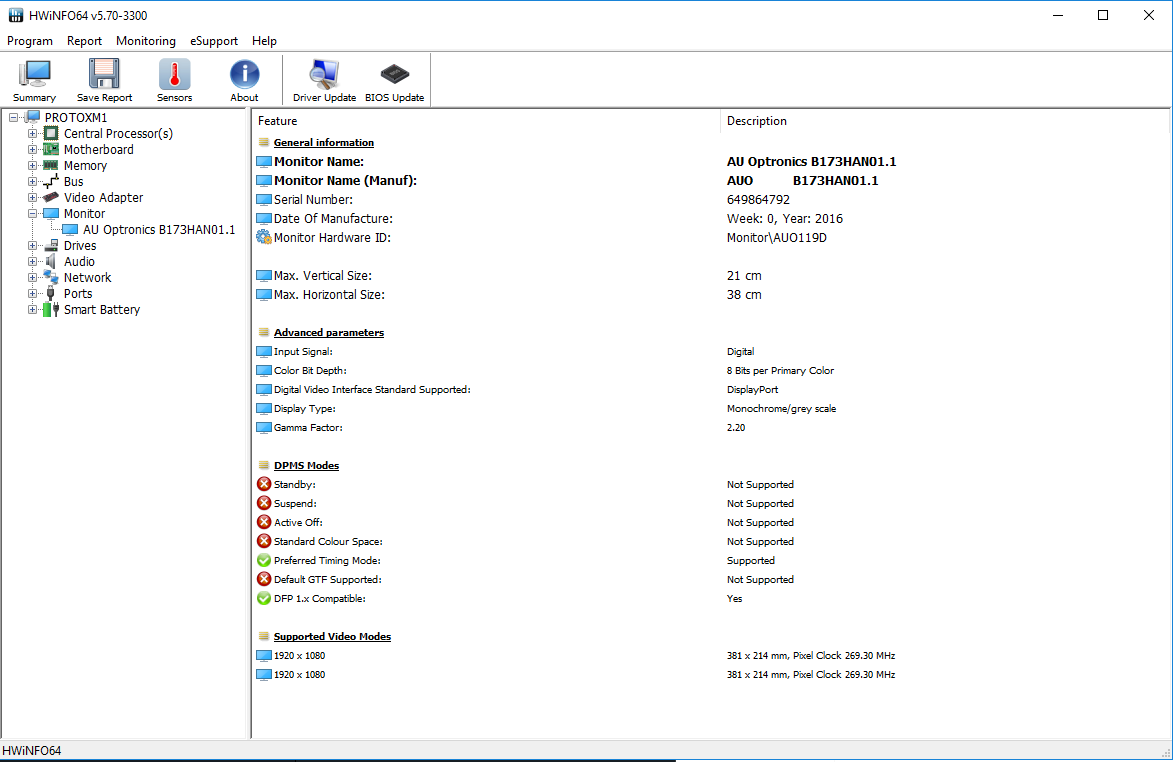Click the Monitor Hardware ID gear icon

(x=264, y=238)
